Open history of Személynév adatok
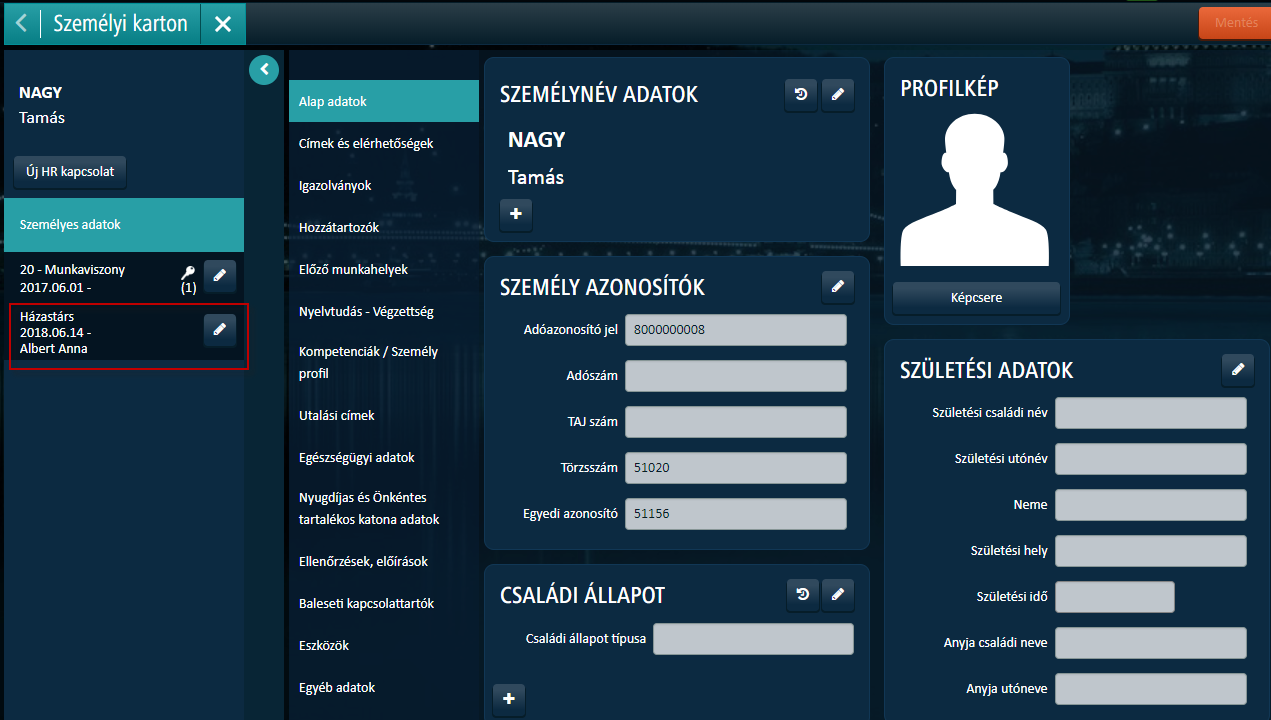 [801, 95]
